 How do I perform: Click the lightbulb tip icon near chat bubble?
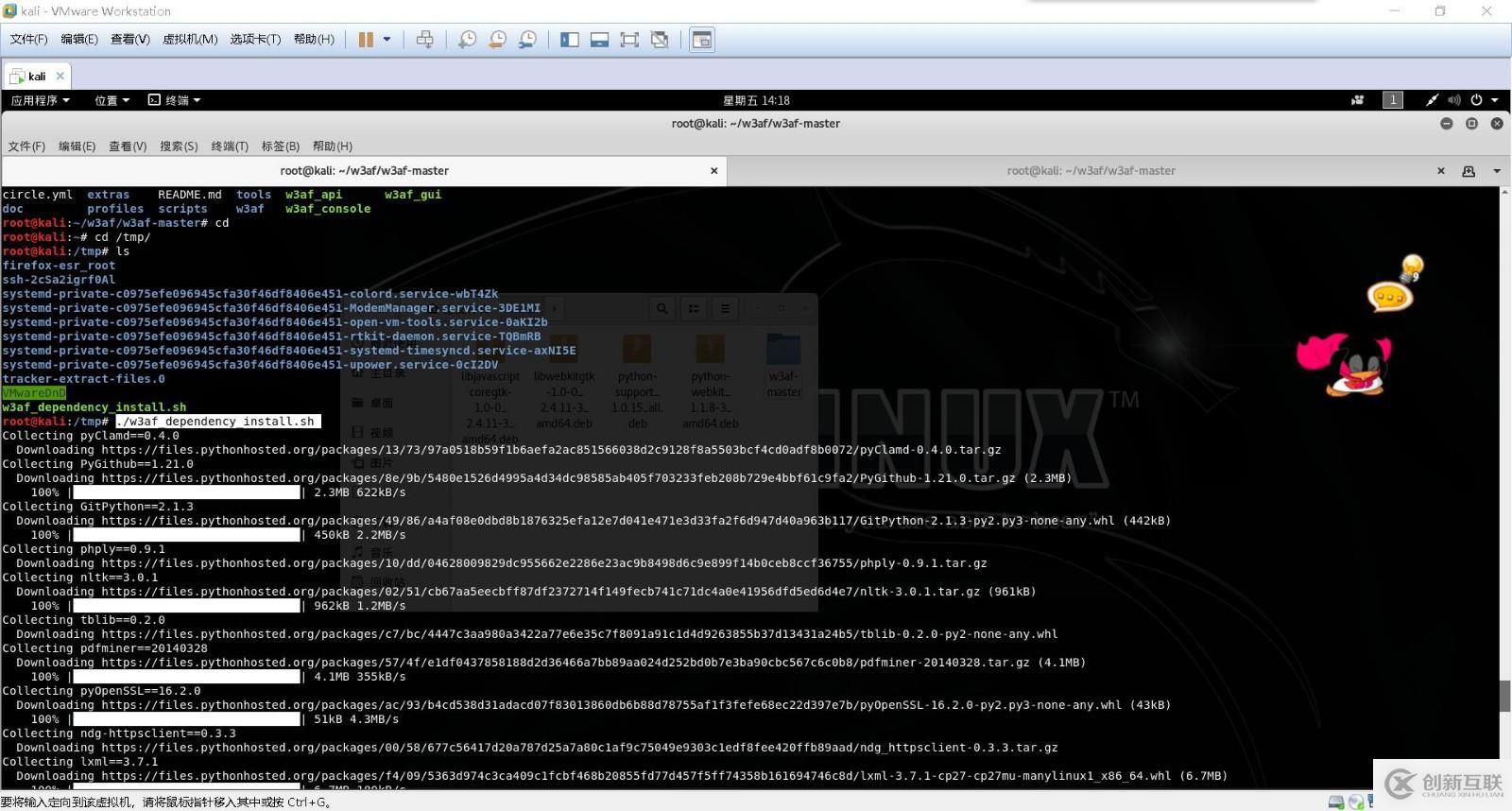click(1412, 267)
